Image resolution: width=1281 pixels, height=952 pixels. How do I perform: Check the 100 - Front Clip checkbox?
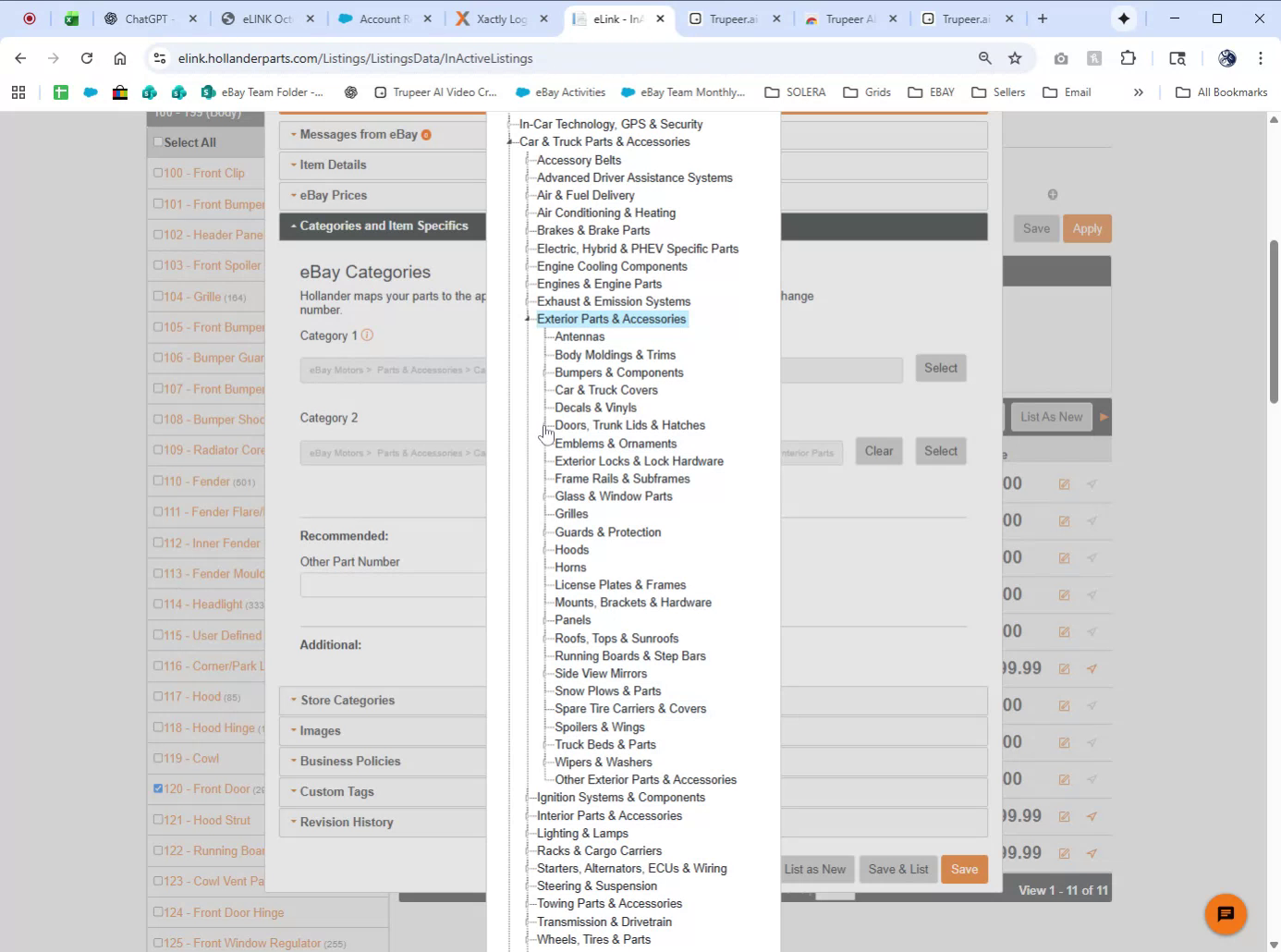[158, 173]
